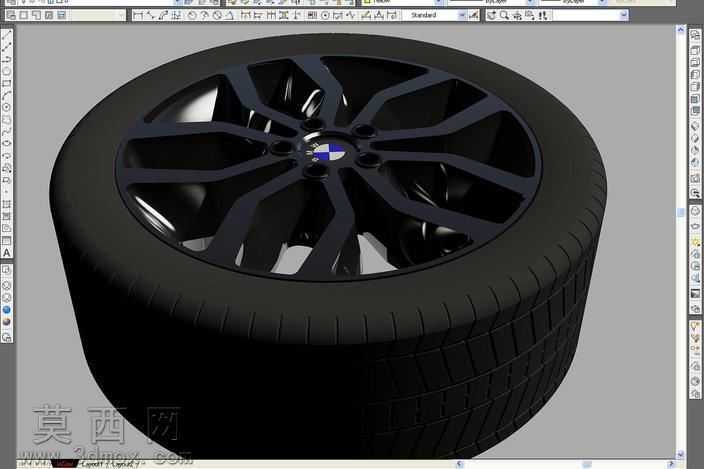Click the Quick Dimension tool
Screen dimensions: 704x469
[245, 16]
